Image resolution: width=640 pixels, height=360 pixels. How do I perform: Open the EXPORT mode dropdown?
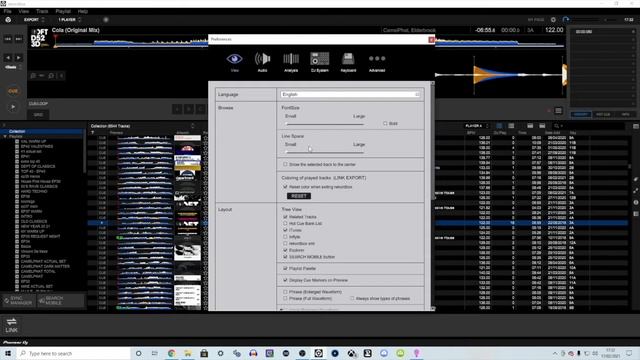click(33, 20)
